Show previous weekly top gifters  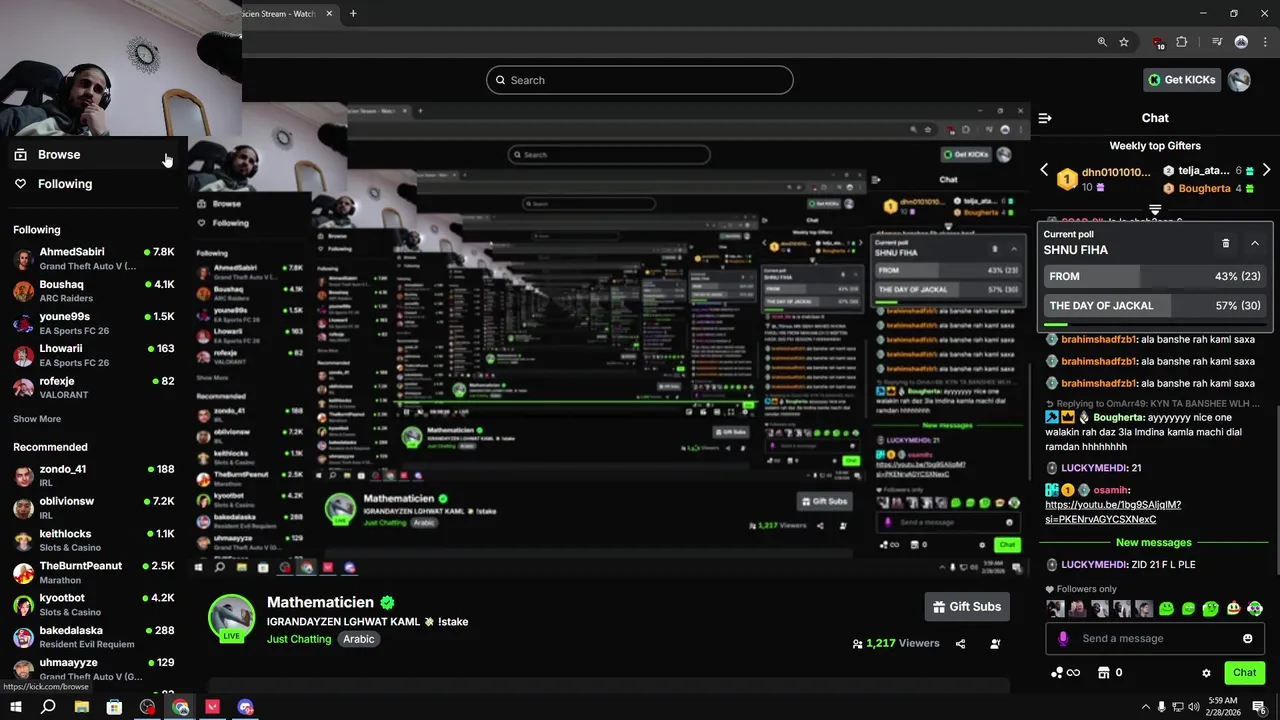coord(1044,170)
